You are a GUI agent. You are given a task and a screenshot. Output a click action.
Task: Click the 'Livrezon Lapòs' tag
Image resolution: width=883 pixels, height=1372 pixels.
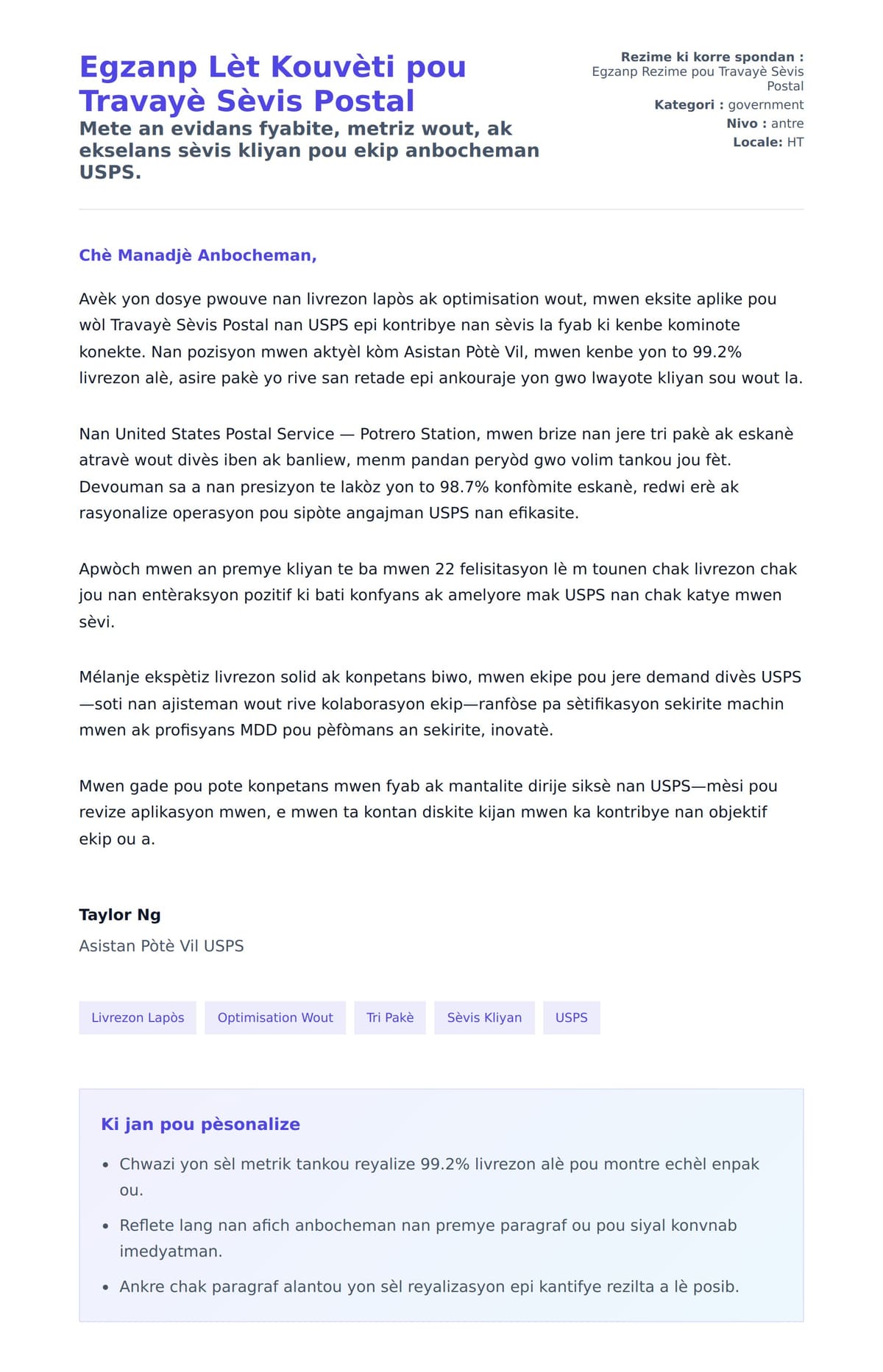[x=138, y=1017]
